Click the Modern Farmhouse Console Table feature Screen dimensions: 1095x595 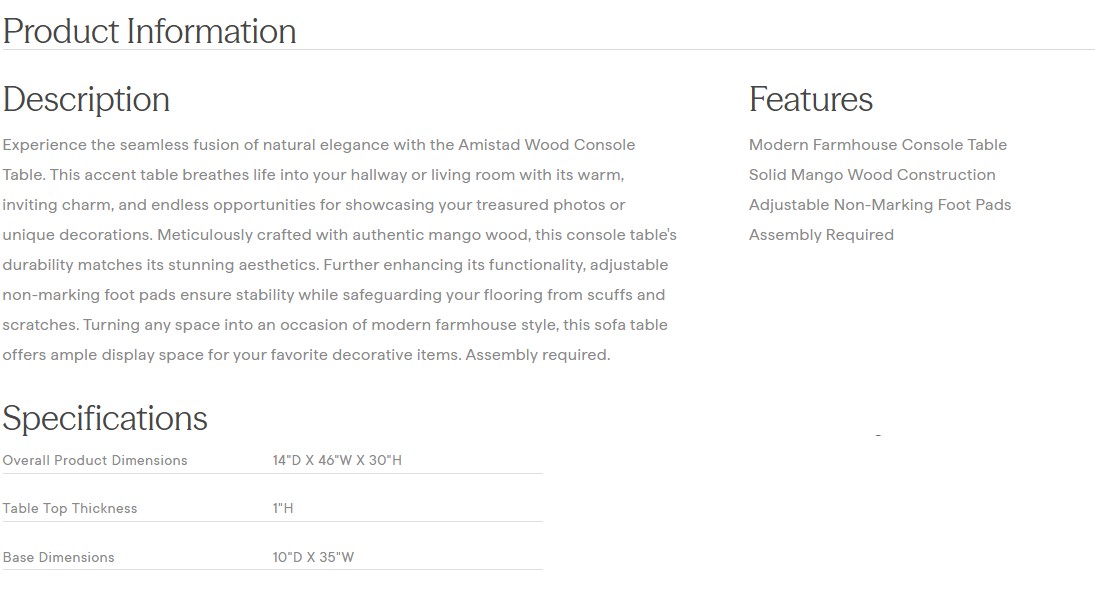877,145
